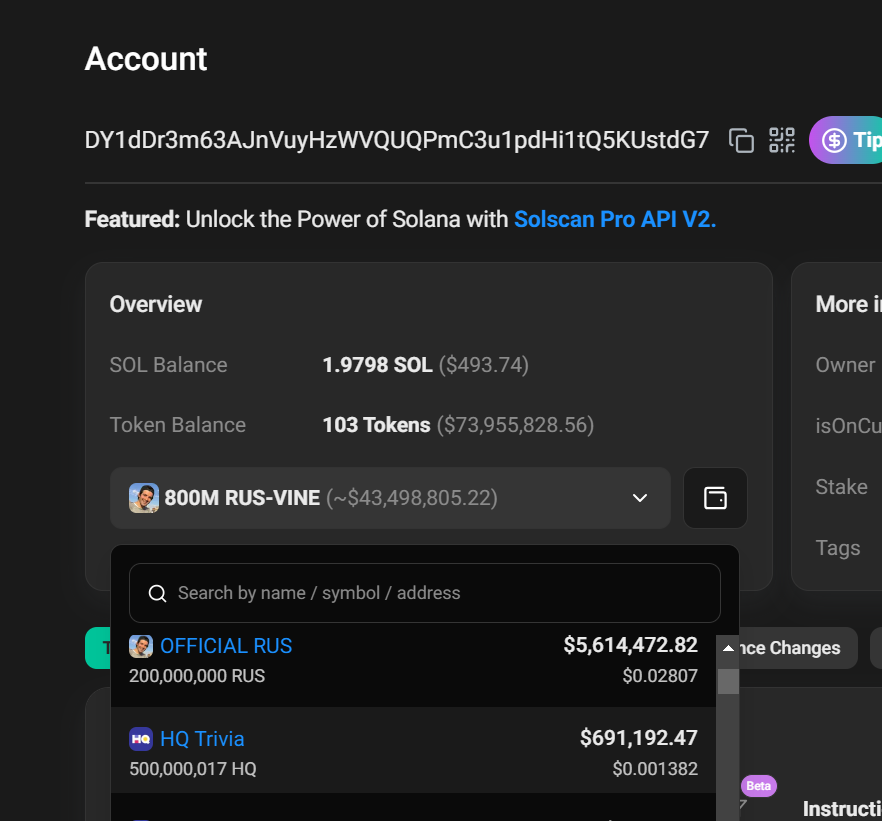Viewport: 882px width, 821px height.
Task: Click the $0.02807 token price
Action: tap(660, 676)
